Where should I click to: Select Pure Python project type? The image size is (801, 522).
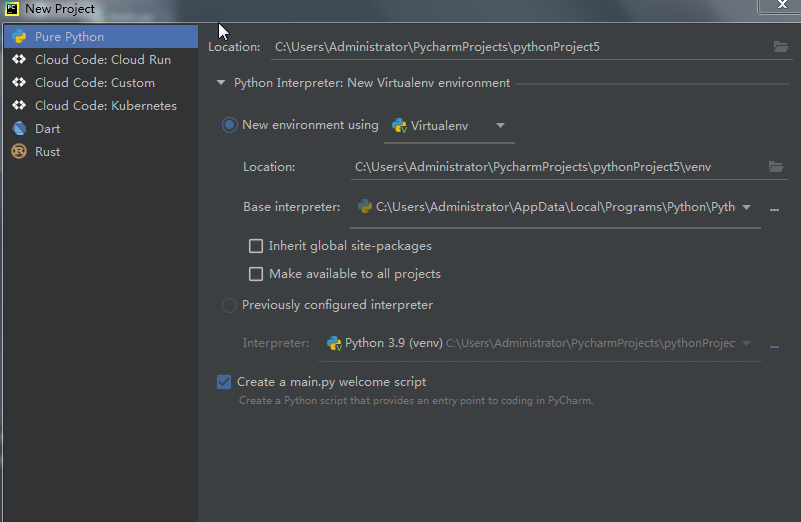tap(101, 37)
